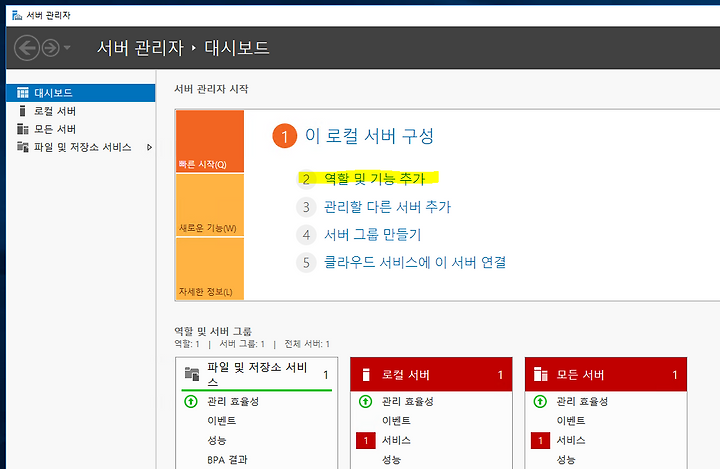Open 파일 및 저장소 서비스 in the sidebar
This screenshot has width=720, height=469.
pos(81,147)
